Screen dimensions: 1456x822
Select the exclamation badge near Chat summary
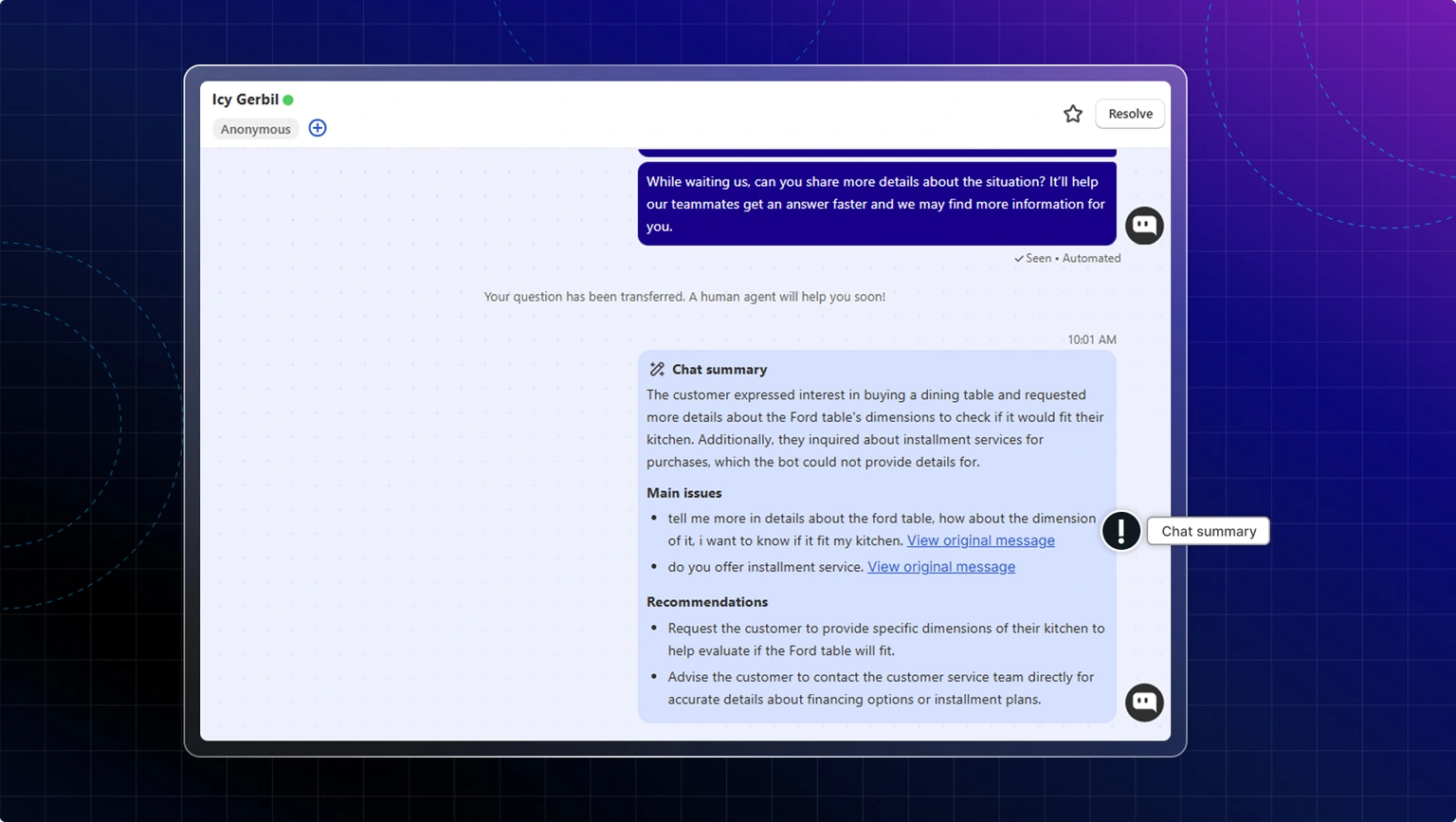coord(1121,531)
